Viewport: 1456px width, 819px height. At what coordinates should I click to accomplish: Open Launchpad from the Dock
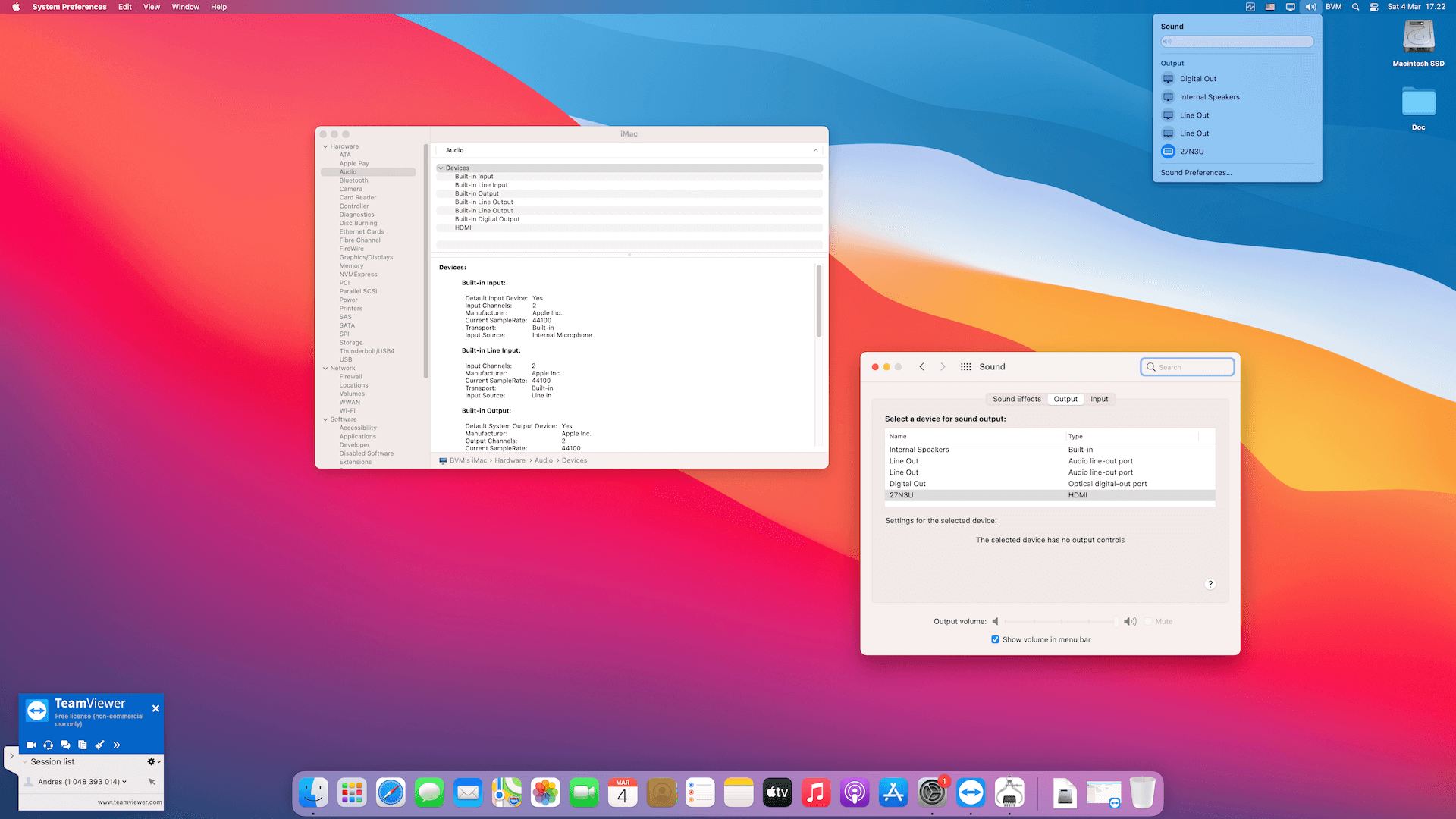click(352, 793)
